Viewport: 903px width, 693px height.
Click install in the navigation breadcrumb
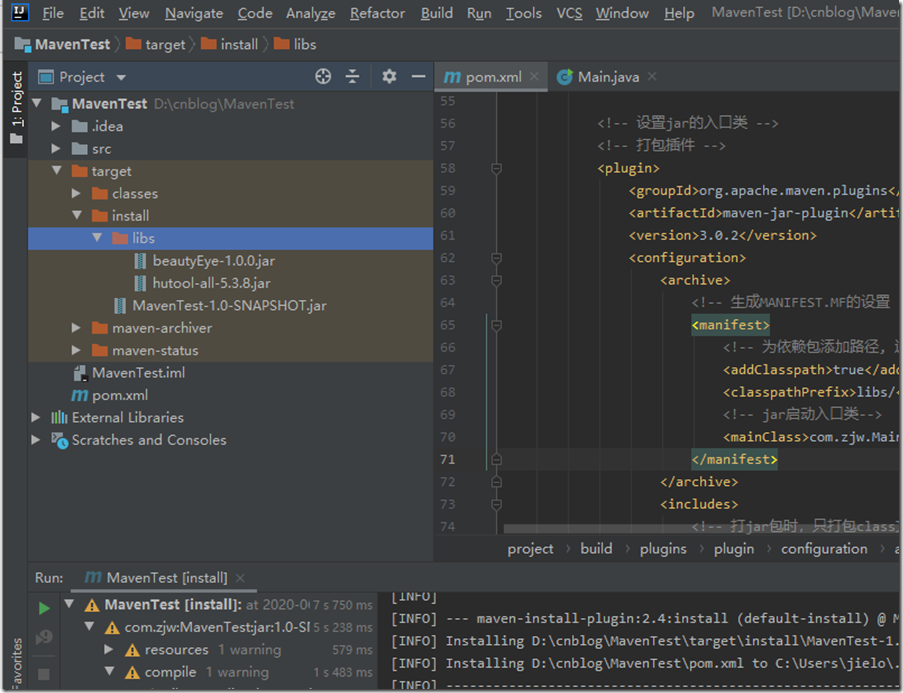pyautogui.click(x=230, y=44)
